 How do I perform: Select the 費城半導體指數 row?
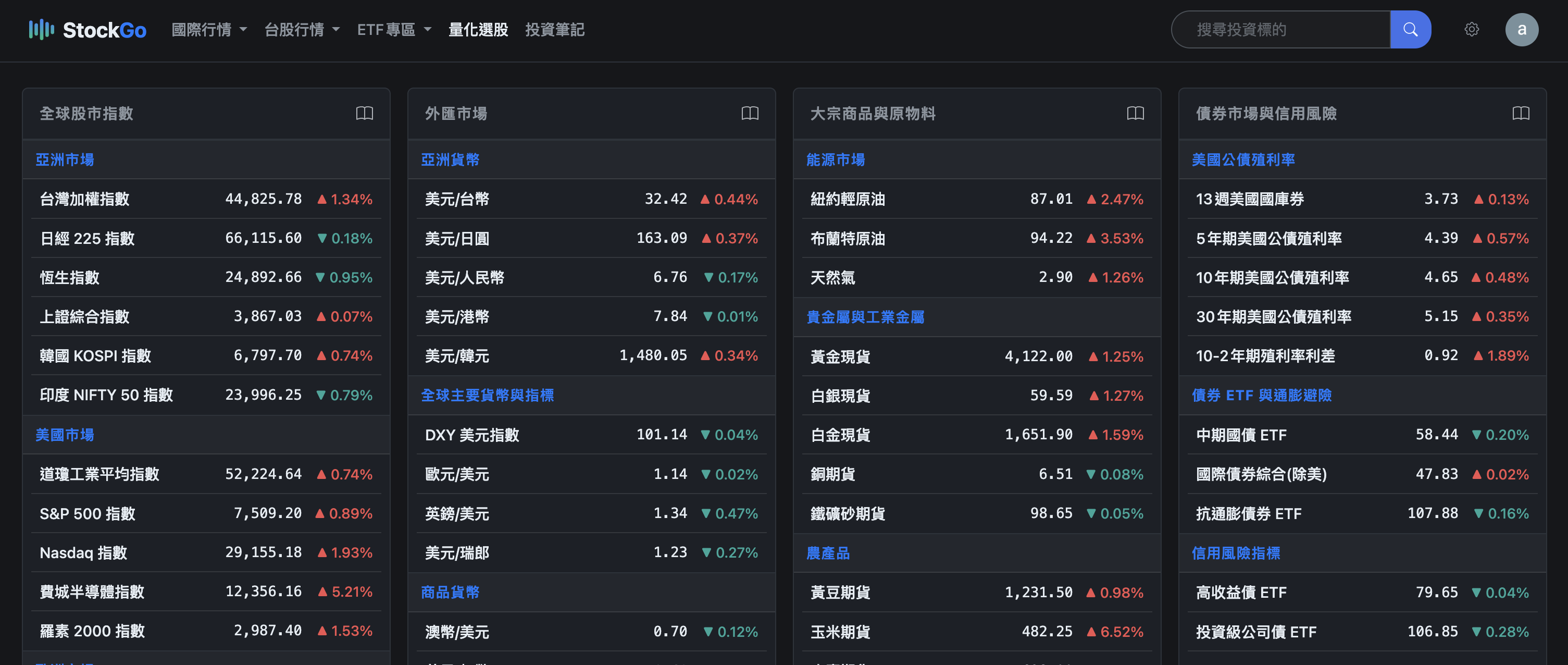(206, 592)
